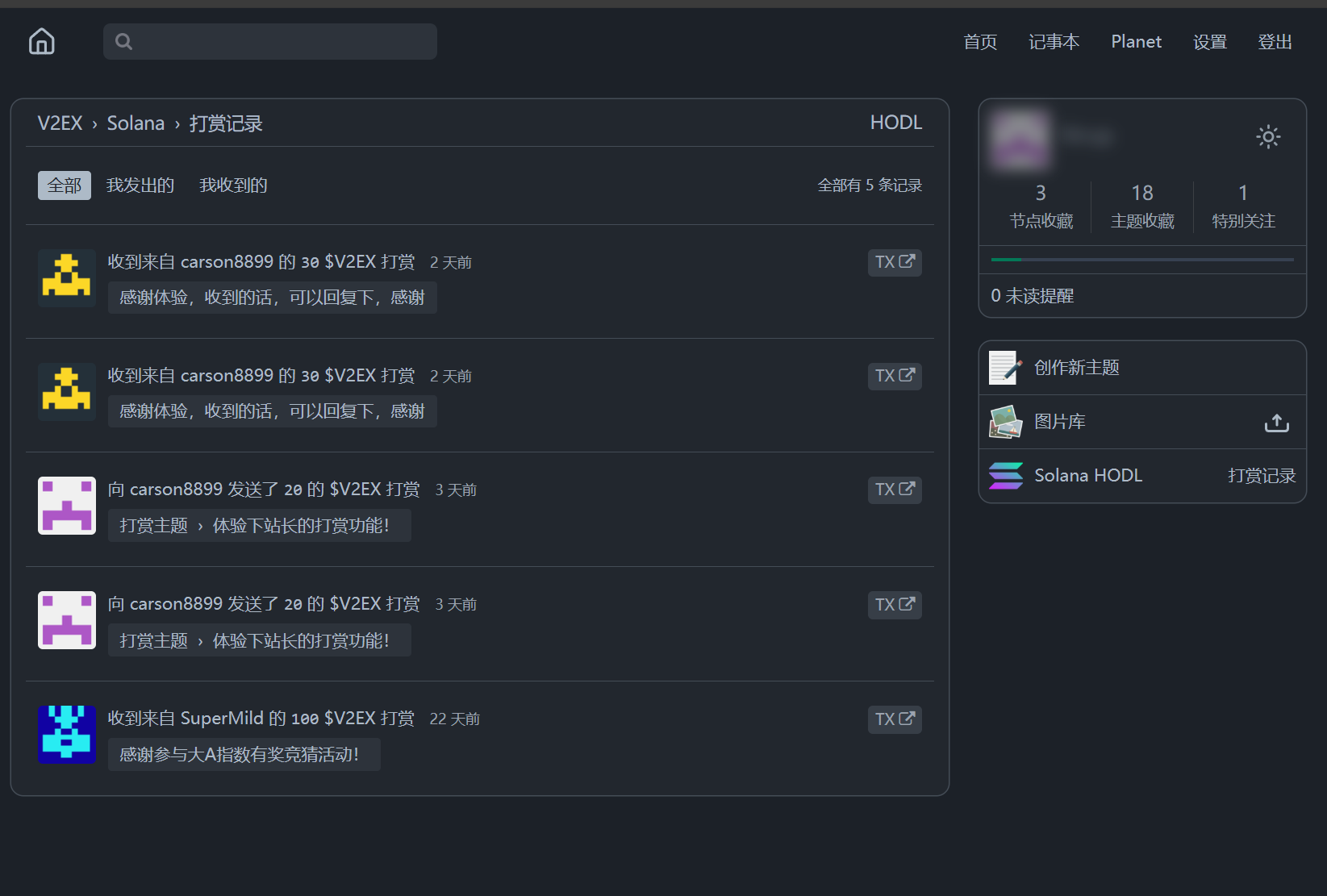Click purple avatar of second sent tip record

(x=67, y=620)
